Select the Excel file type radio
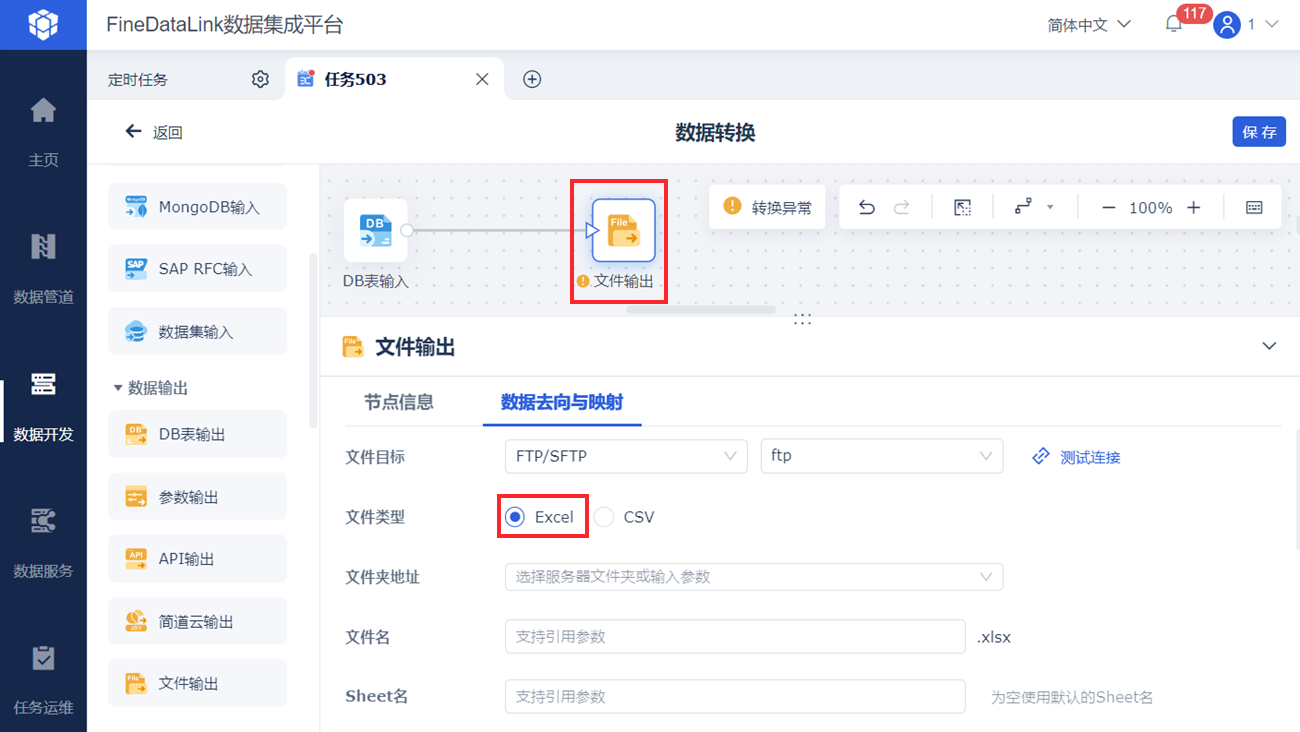The image size is (1300, 732). [x=514, y=517]
